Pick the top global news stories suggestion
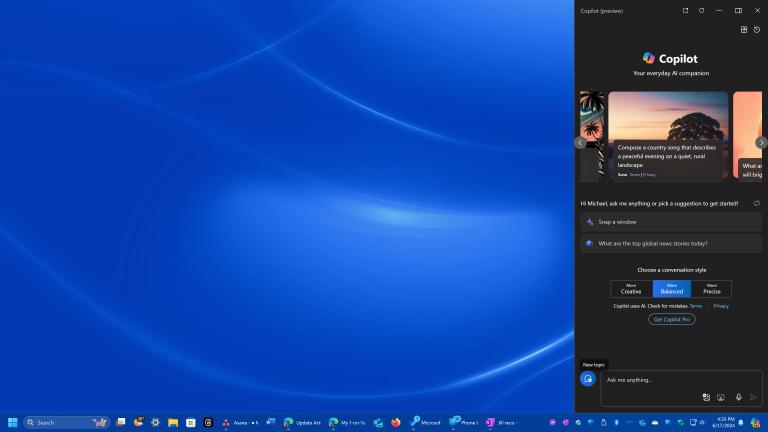The height and width of the screenshot is (432, 768). point(671,243)
